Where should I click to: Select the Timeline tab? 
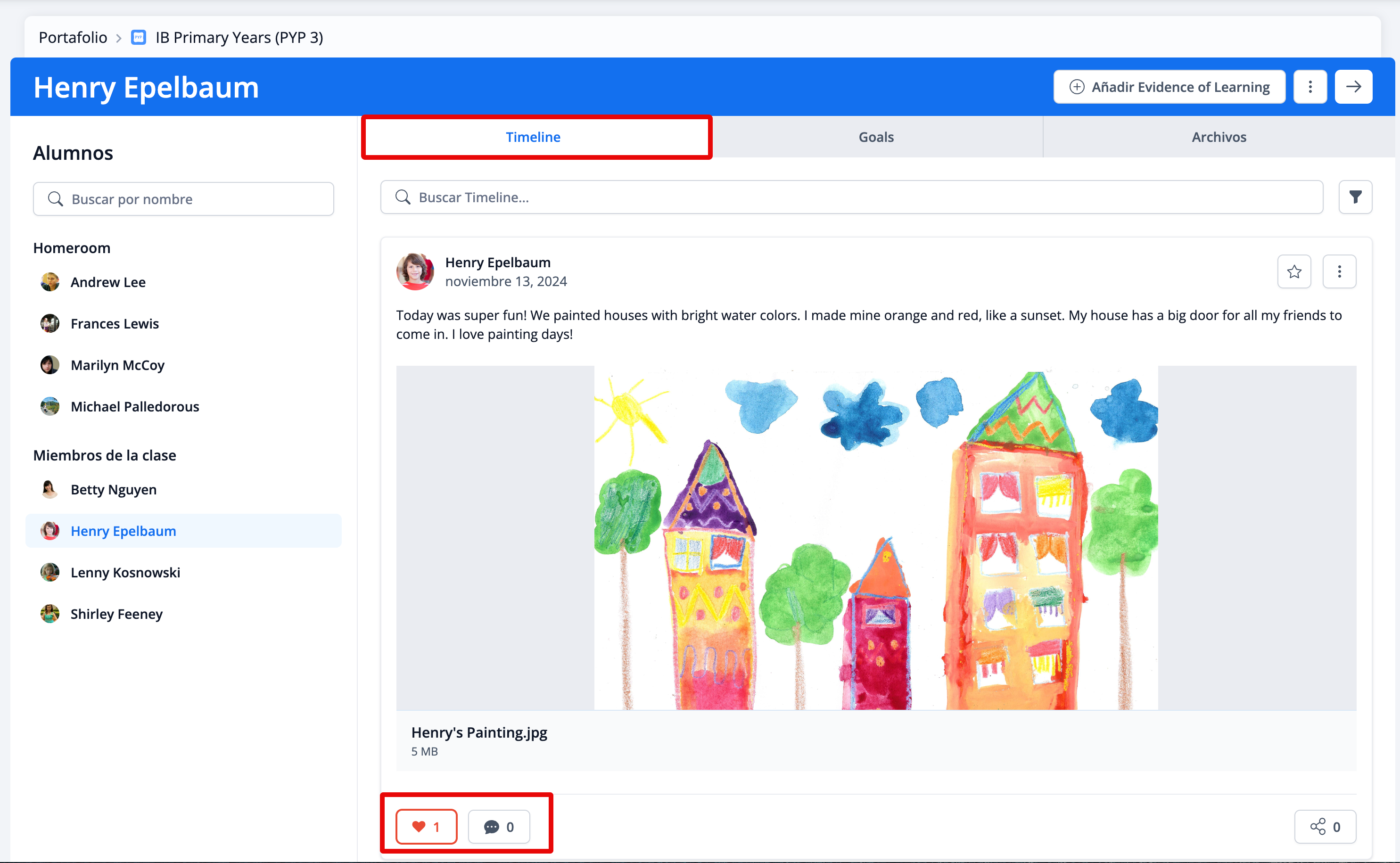click(x=533, y=137)
